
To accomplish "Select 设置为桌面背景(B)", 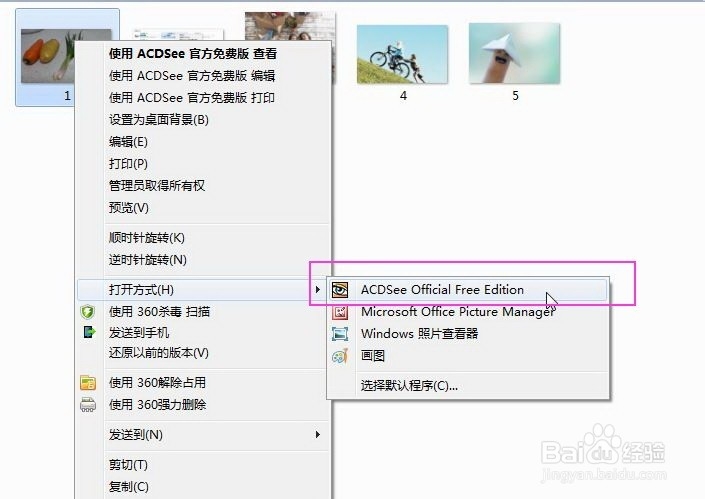I will pyautogui.click(x=159, y=120).
